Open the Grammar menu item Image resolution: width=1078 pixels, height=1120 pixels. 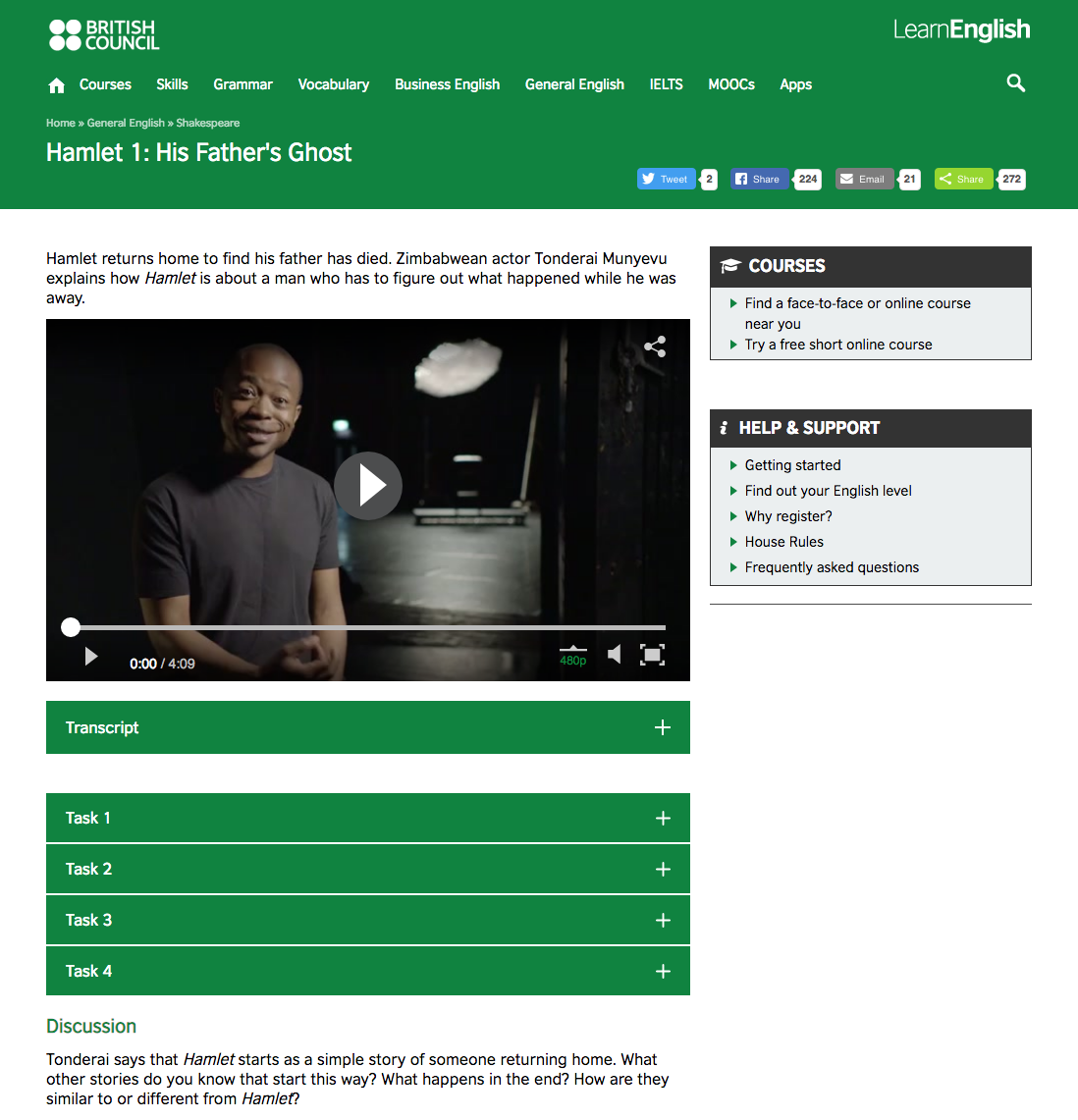tap(243, 84)
